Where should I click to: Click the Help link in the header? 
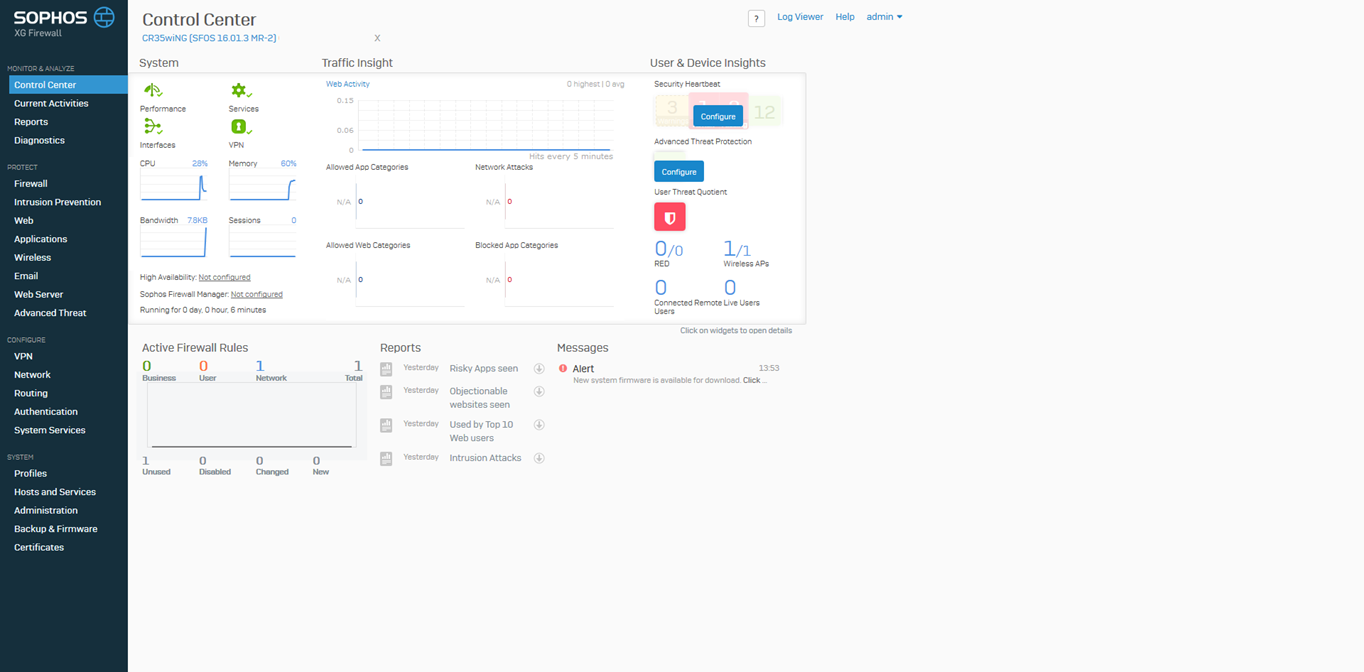coord(845,17)
